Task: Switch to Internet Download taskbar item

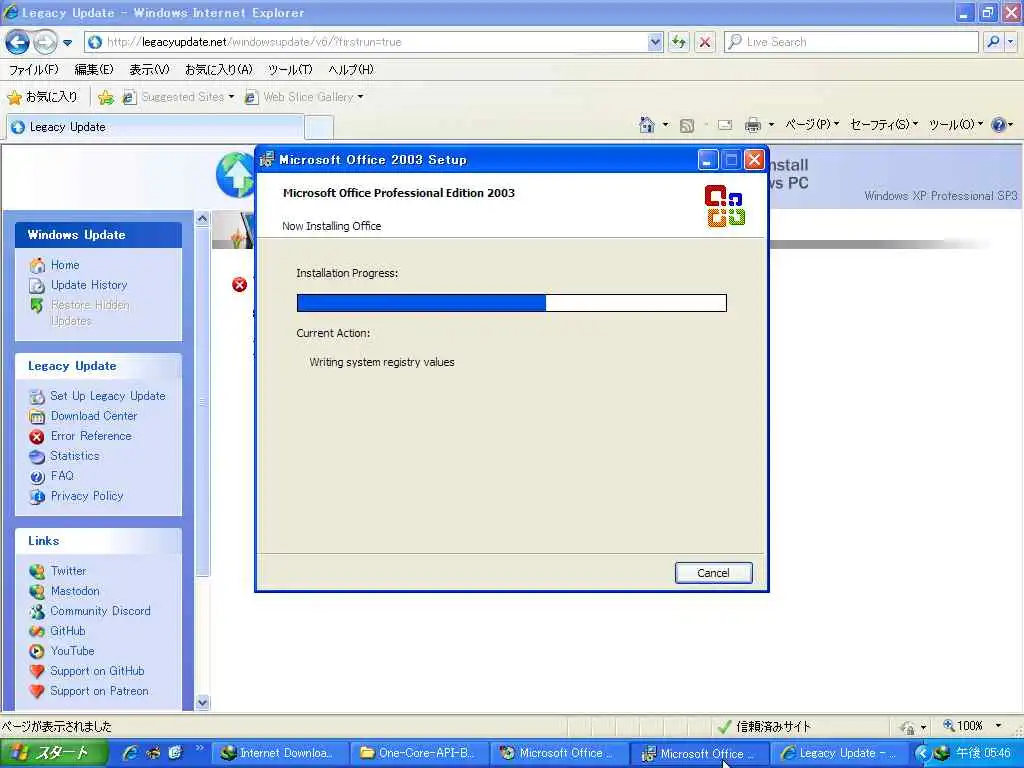Action: [278, 753]
